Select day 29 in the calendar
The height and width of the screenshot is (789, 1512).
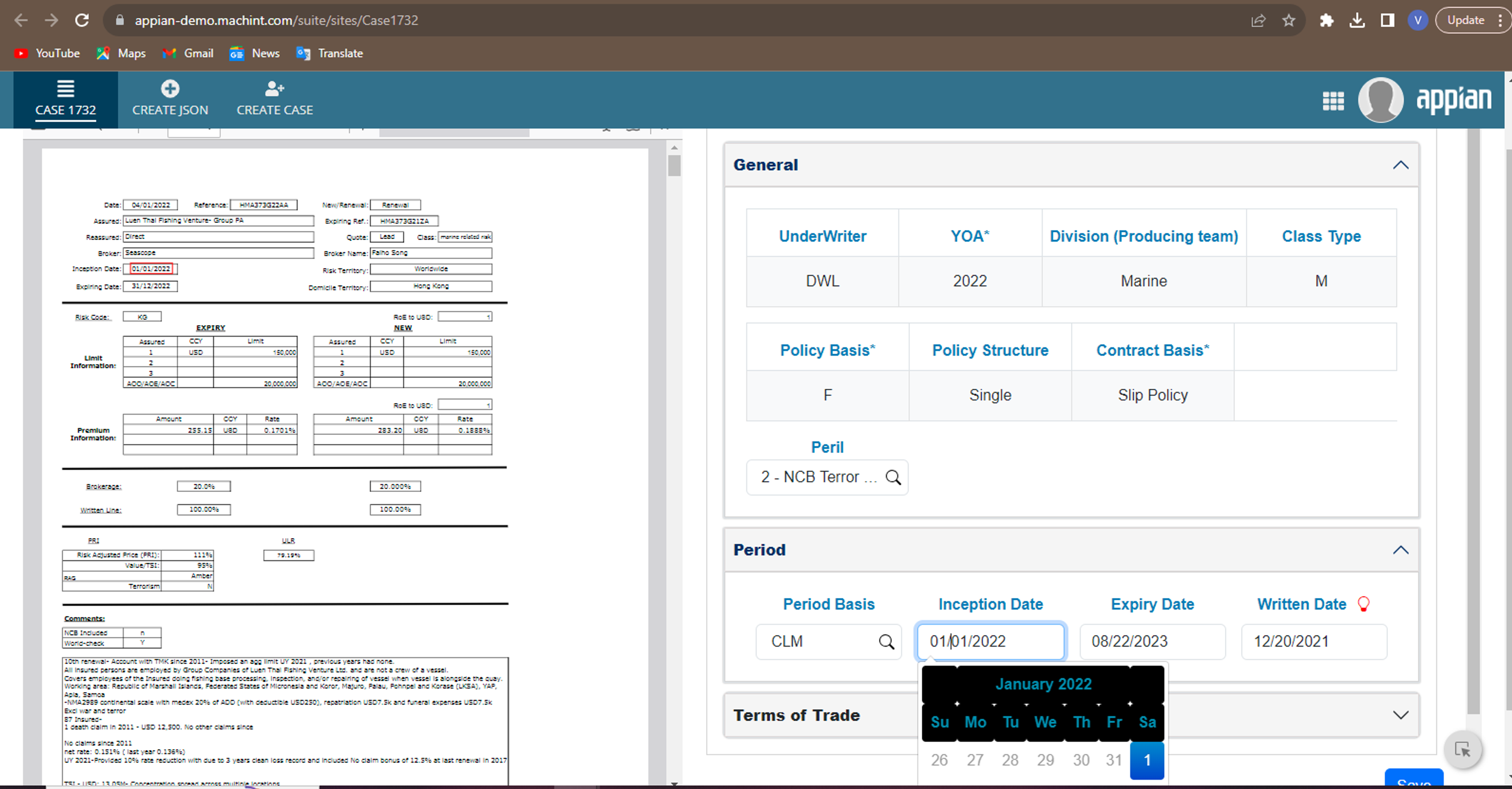(x=1045, y=760)
